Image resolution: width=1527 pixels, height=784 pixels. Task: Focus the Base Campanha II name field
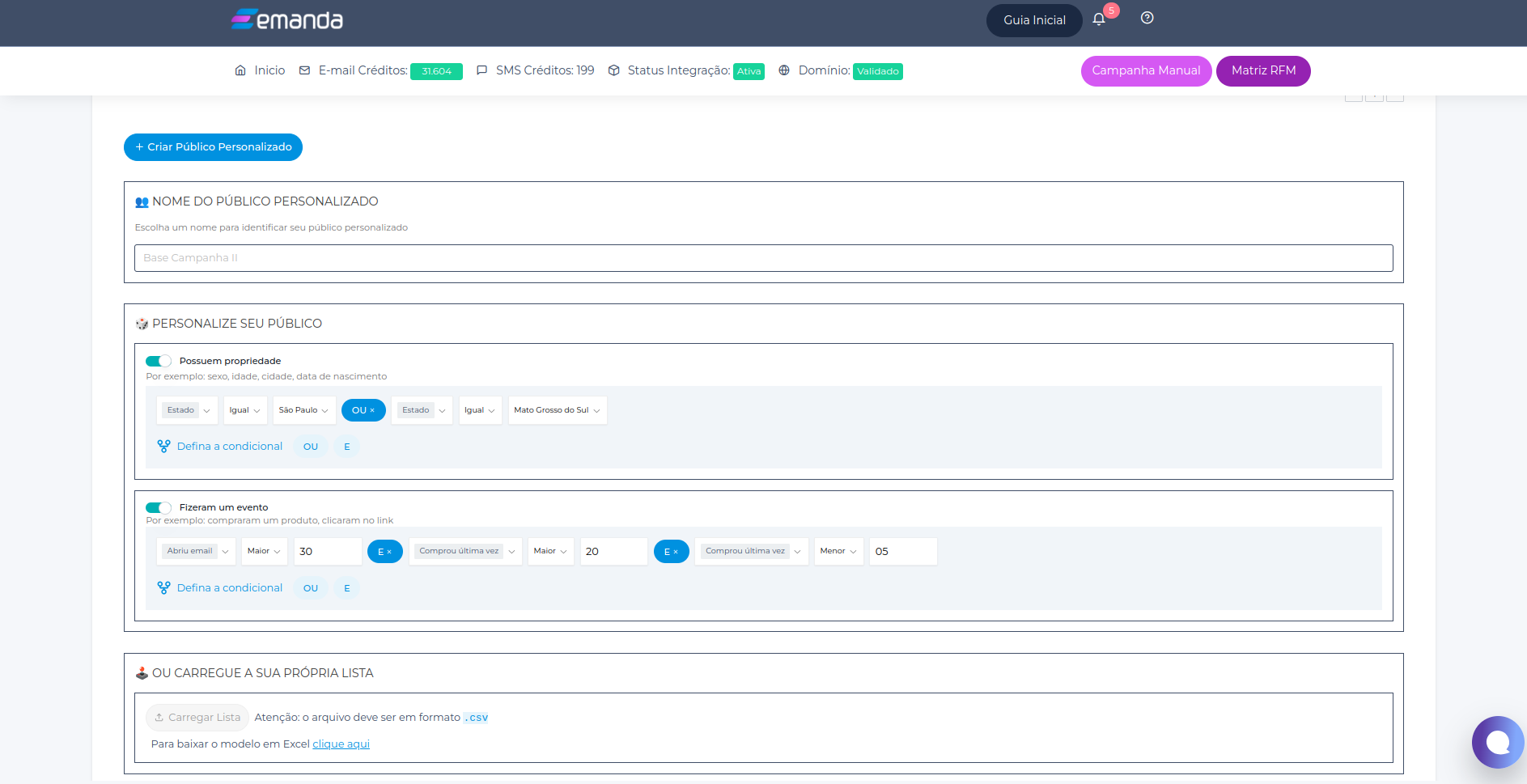point(763,258)
